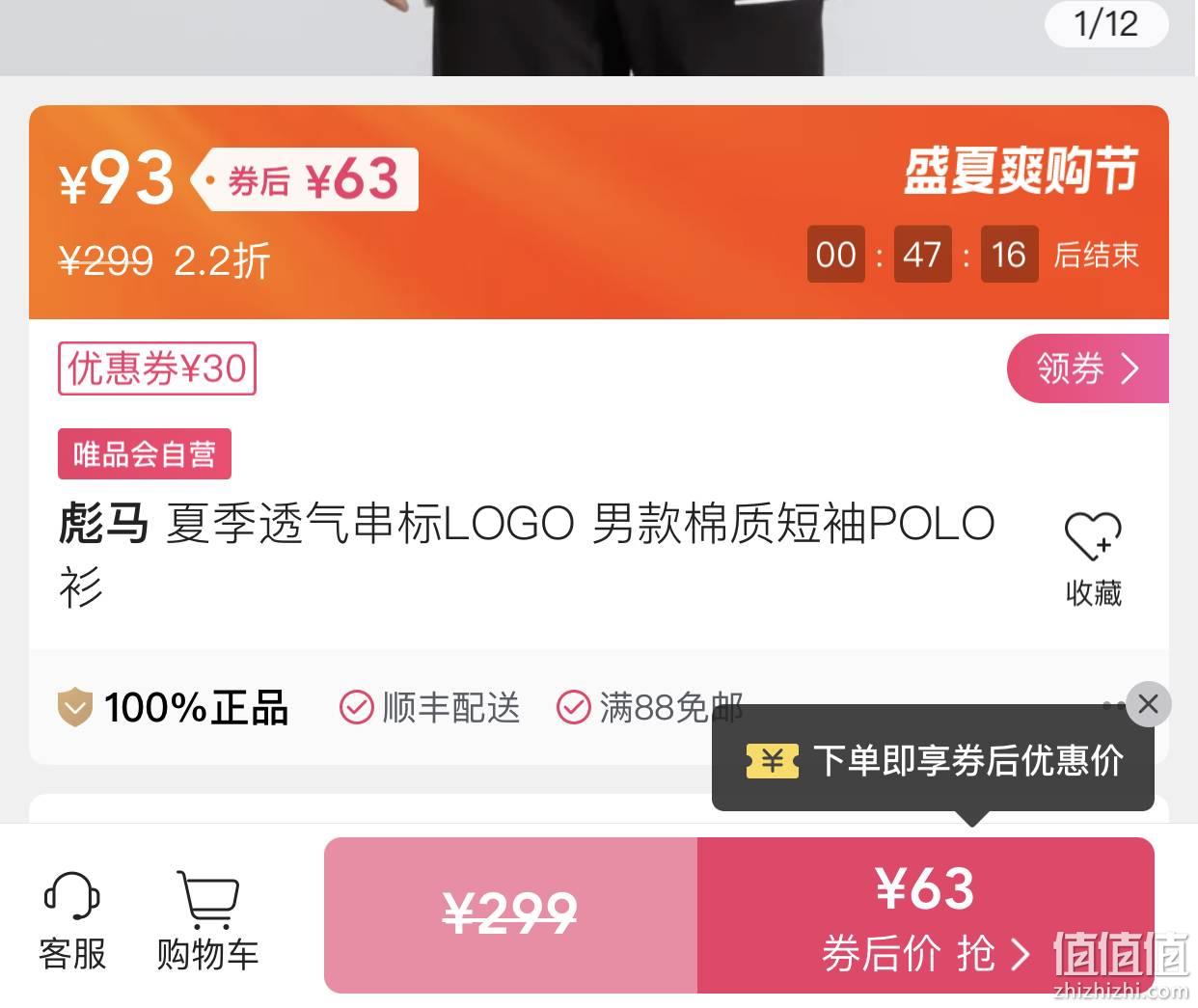The width and height of the screenshot is (1198, 1008).
Task: Open customer service headset icon
Action: click(x=72, y=896)
